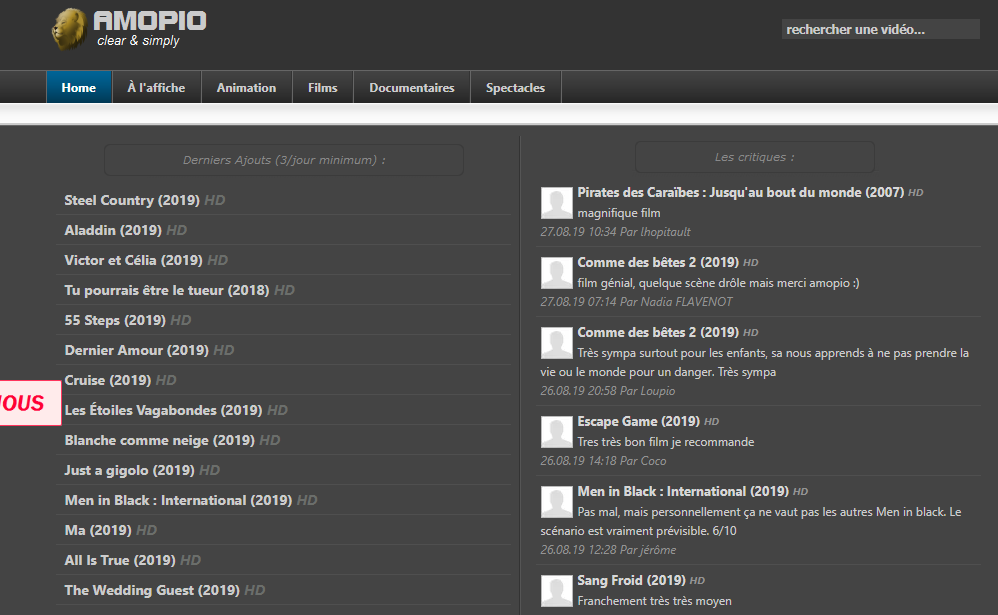Open the Spectacles tab
The width and height of the screenshot is (998, 615).
516,87
